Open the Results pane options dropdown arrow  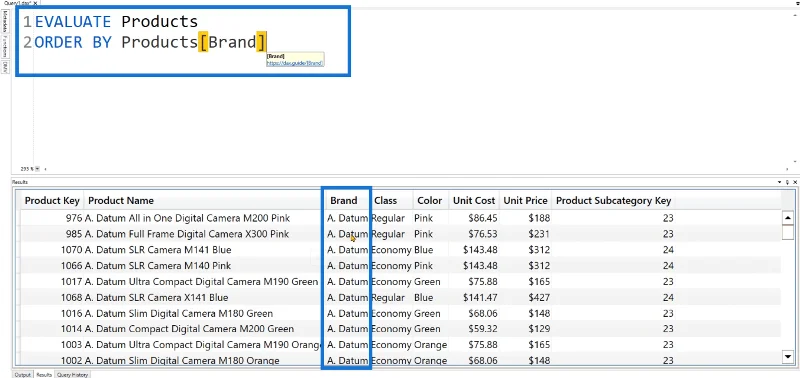(780, 182)
